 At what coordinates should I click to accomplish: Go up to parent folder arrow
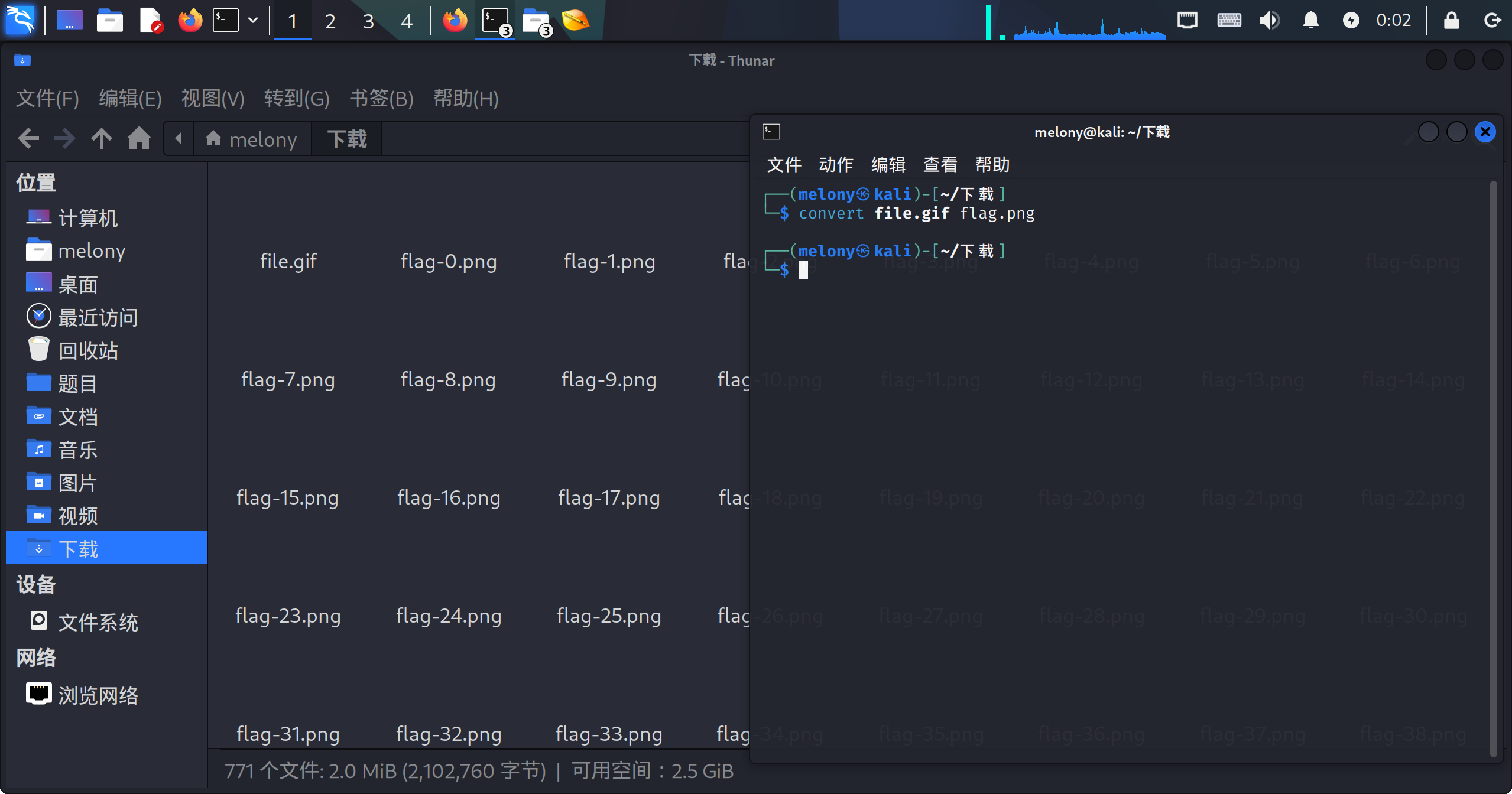[x=101, y=139]
